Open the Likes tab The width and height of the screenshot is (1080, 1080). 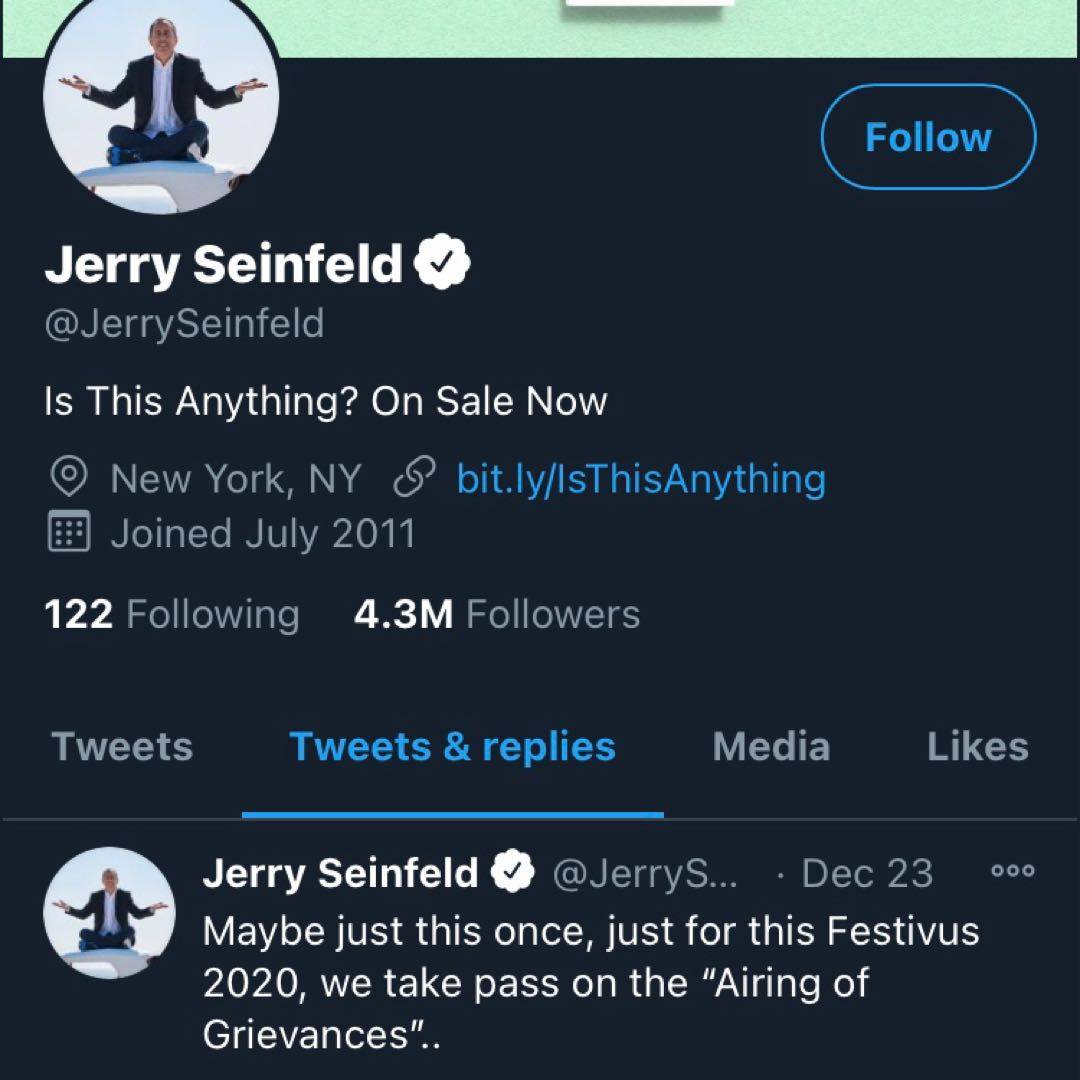pos(977,747)
